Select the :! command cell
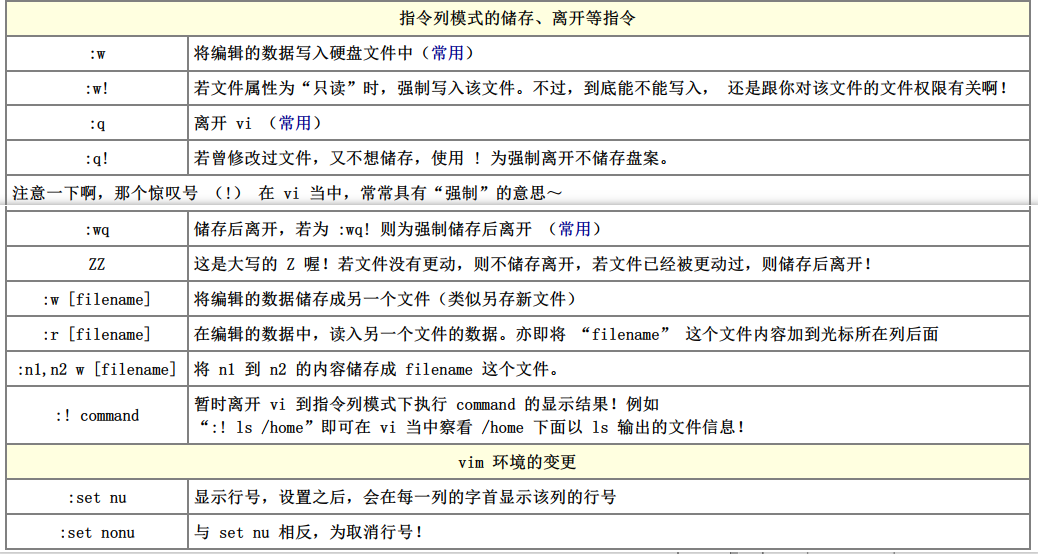 pyautogui.click(x=97, y=415)
